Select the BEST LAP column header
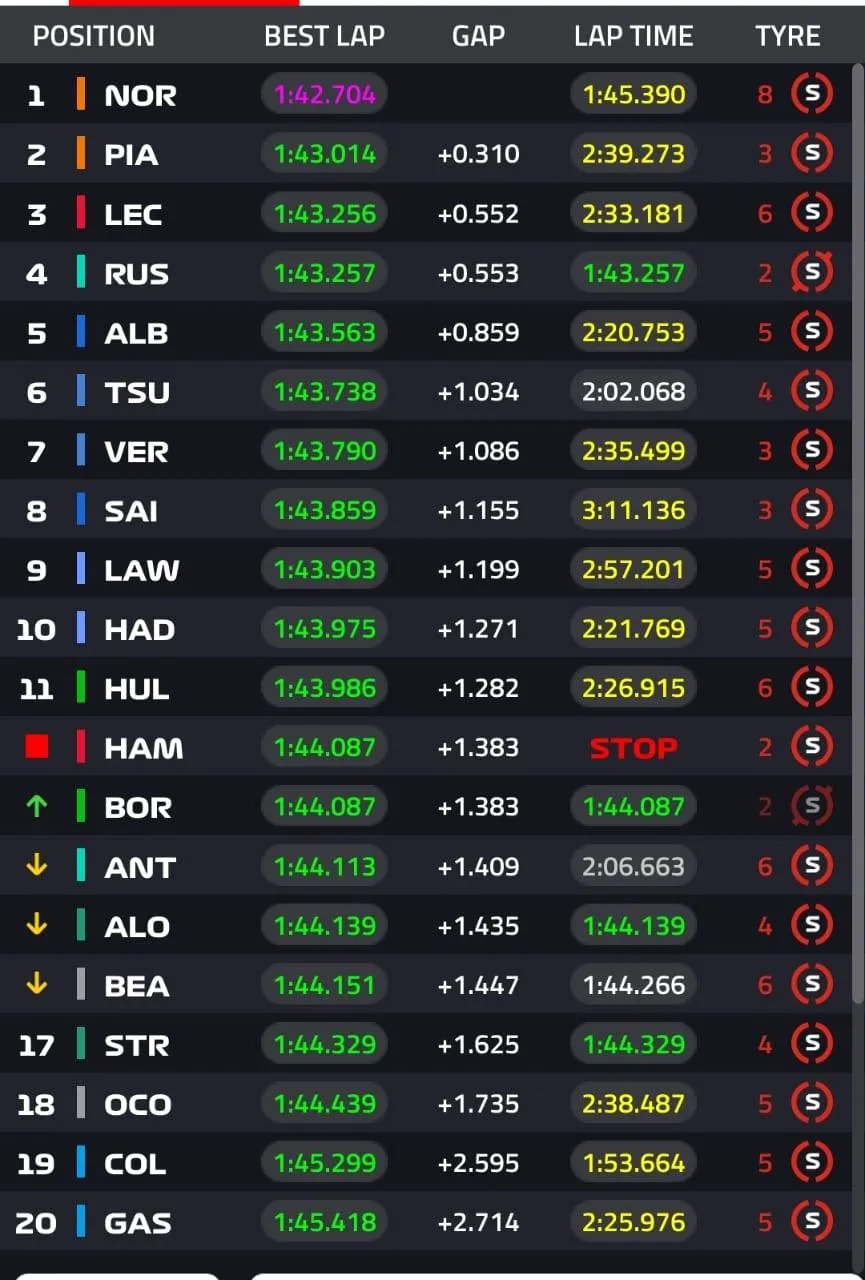The width and height of the screenshot is (865, 1280). pos(324,37)
